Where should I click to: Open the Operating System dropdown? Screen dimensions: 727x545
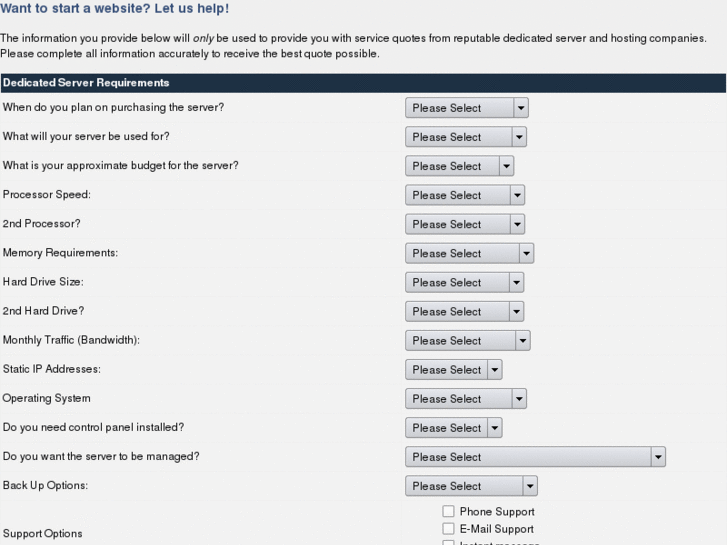tap(465, 398)
